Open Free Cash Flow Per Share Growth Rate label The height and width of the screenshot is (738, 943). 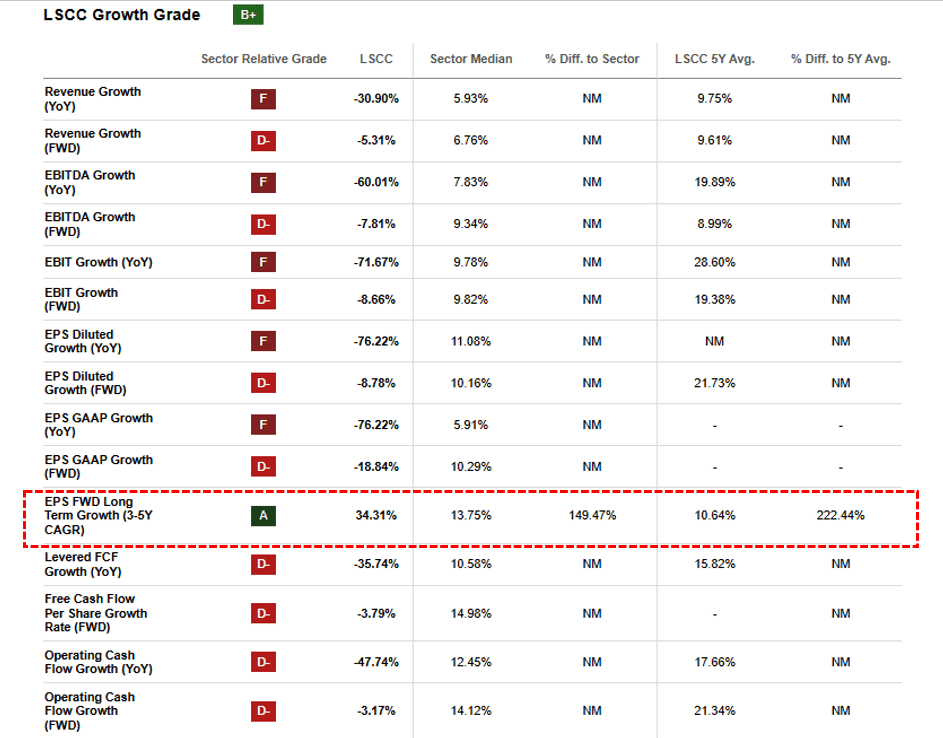pos(96,613)
